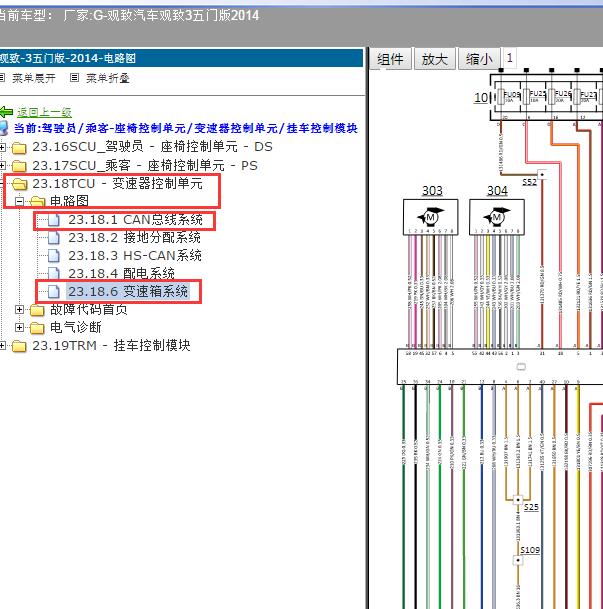This screenshot has height=609, width=603.
Task: Click 菜单展开 to expand the menu
Action: [34, 78]
